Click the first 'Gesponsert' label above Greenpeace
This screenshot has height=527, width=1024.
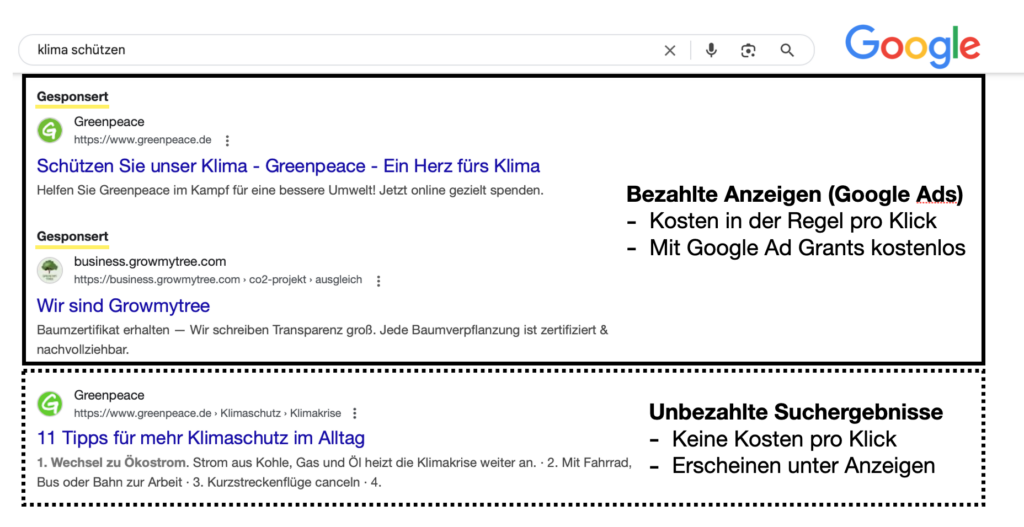point(72,97)
